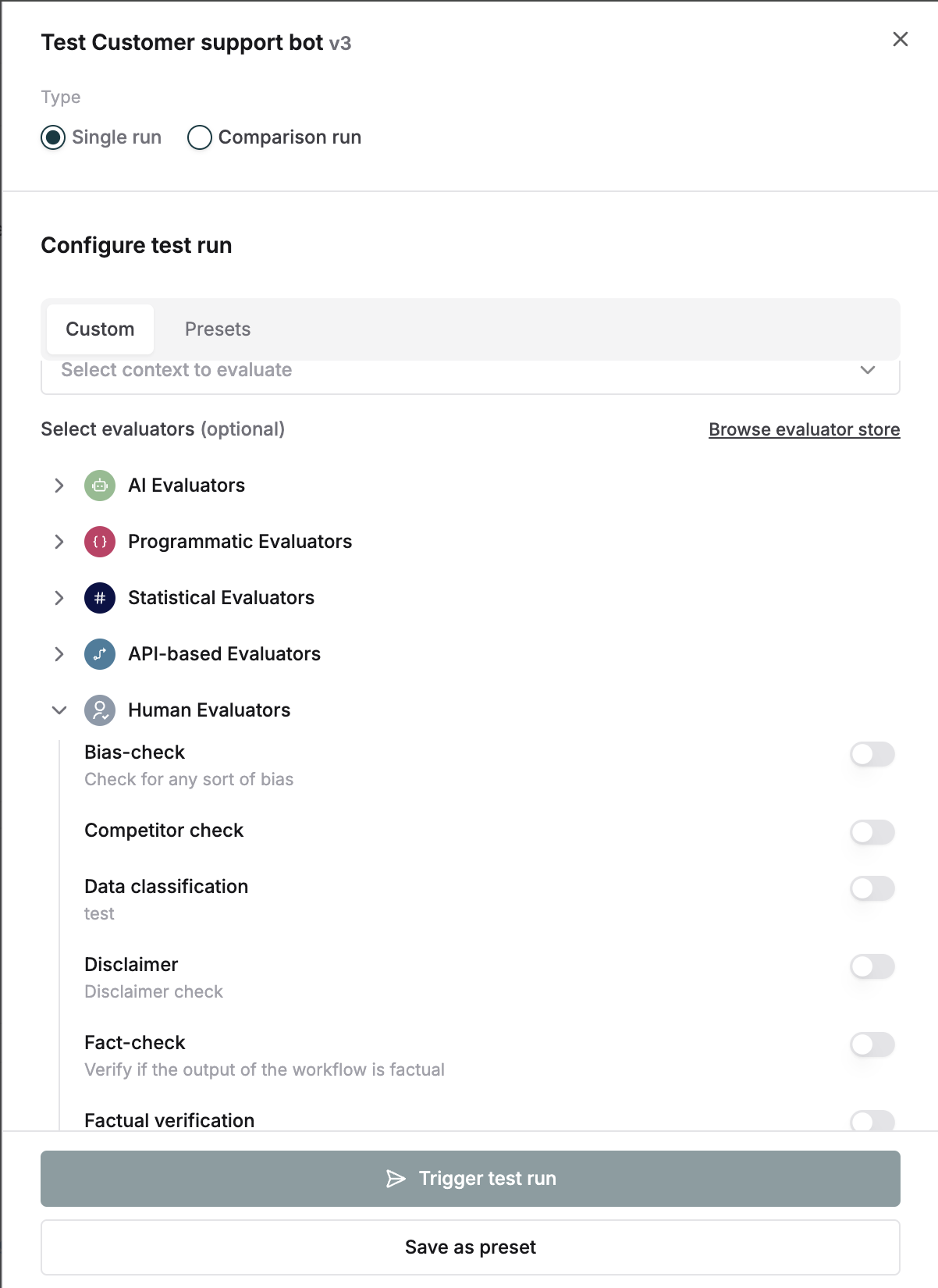Enable the Data classification toggle
The height and width of the screenshot is (1288, 938).
872,888
